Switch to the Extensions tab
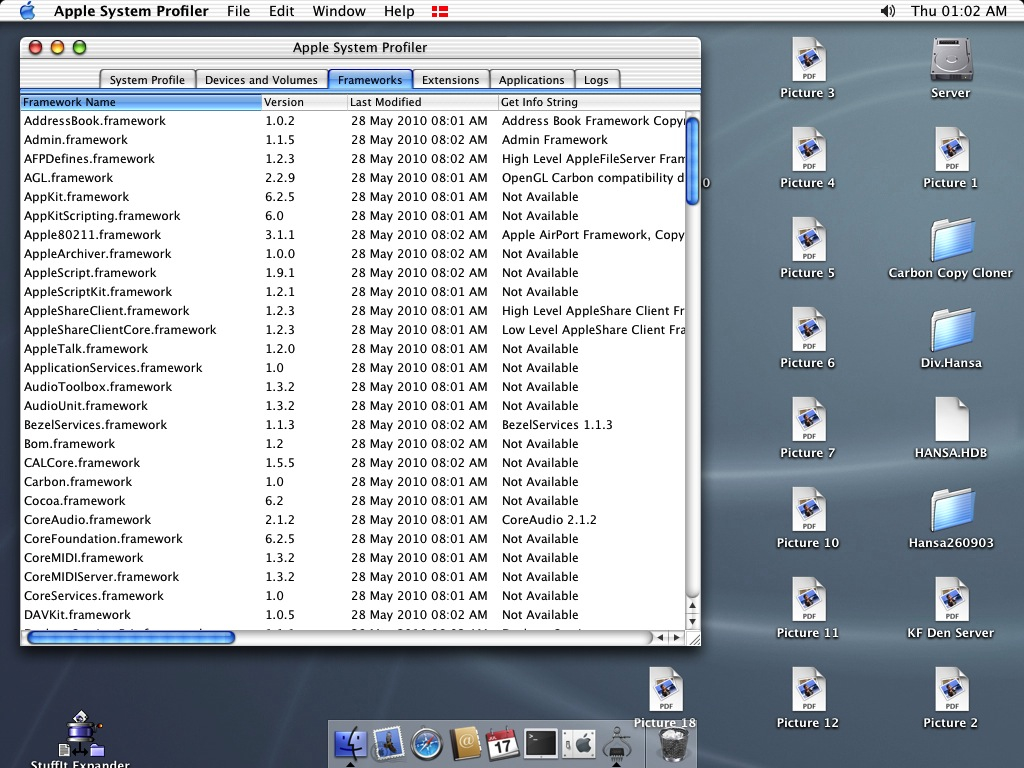The image size is (1024, 768). (x=451, y=80)
